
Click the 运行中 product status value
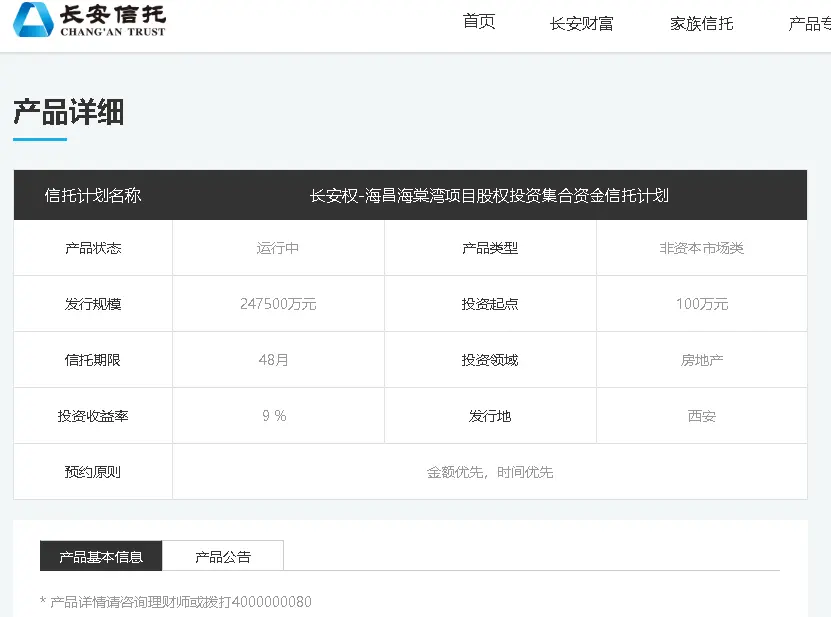click(278, 248)
